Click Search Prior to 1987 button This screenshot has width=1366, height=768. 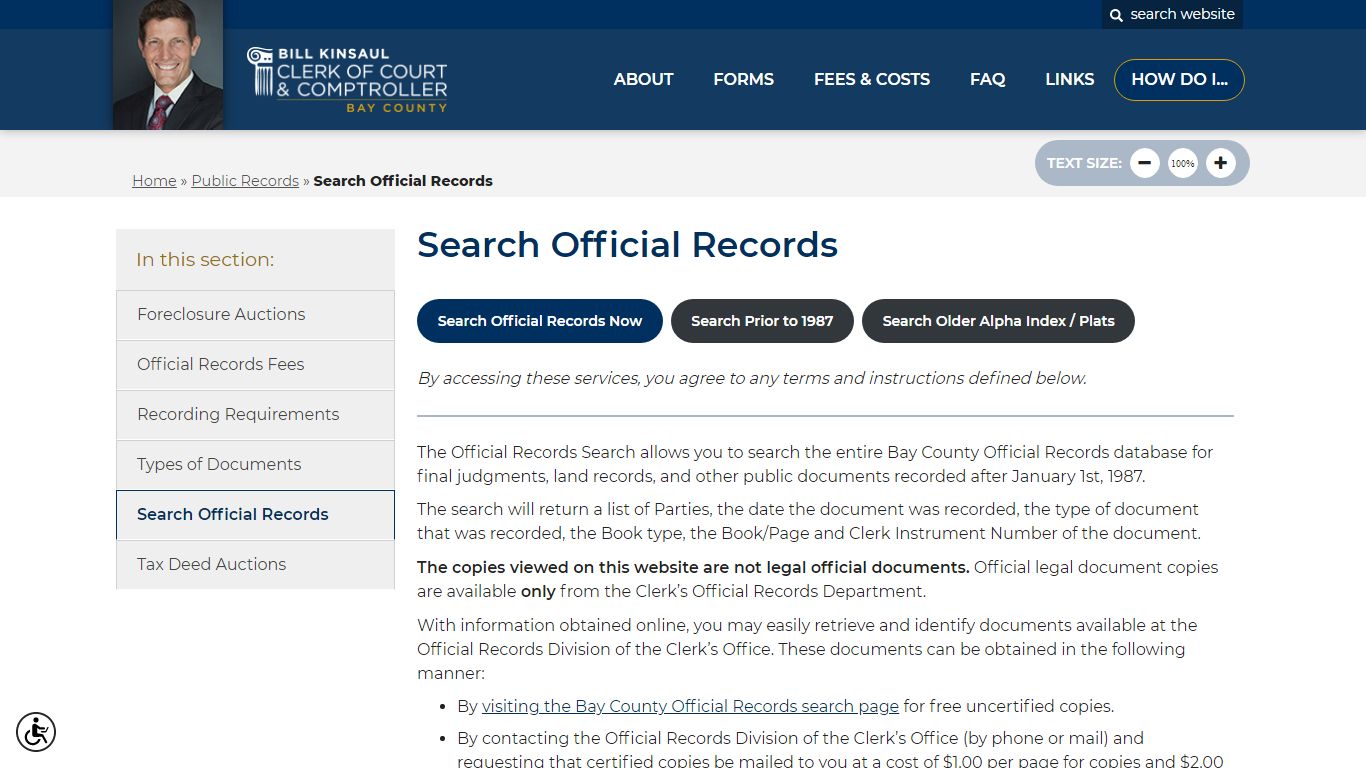click(x=762, y=321)
